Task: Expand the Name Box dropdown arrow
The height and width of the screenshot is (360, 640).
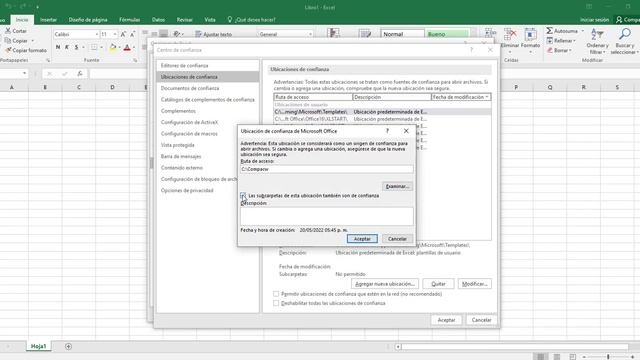Action: pos(24,73)
